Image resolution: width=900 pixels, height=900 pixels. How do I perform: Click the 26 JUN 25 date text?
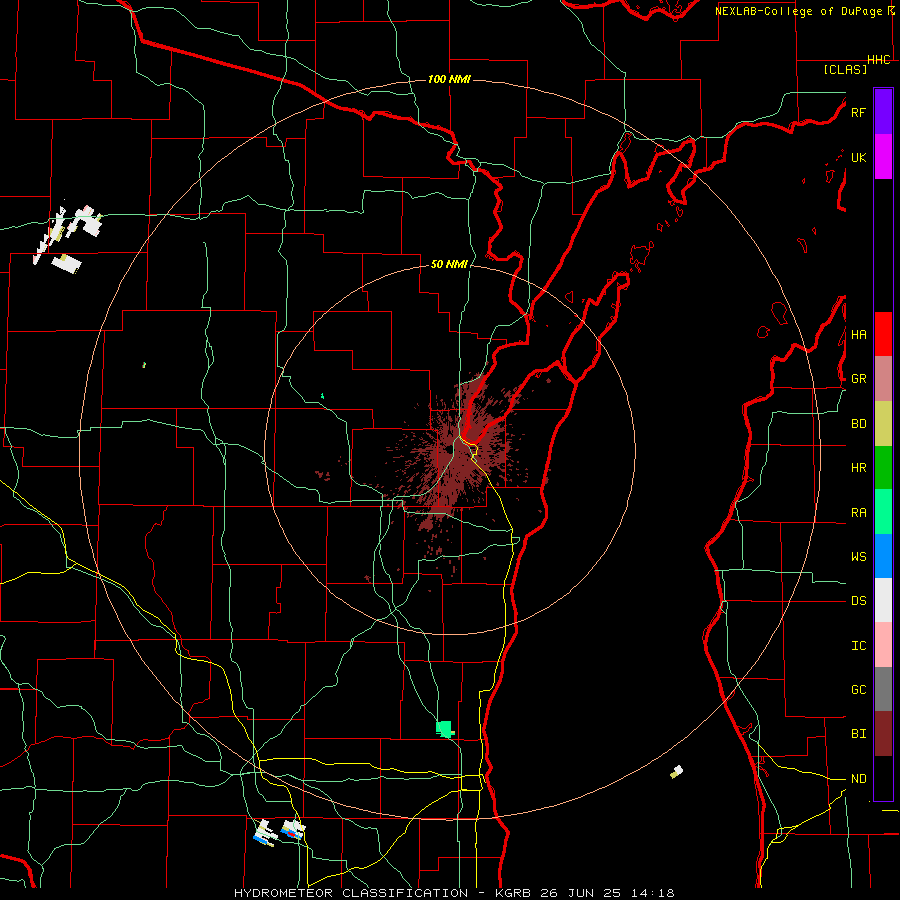tap(585, 893)
